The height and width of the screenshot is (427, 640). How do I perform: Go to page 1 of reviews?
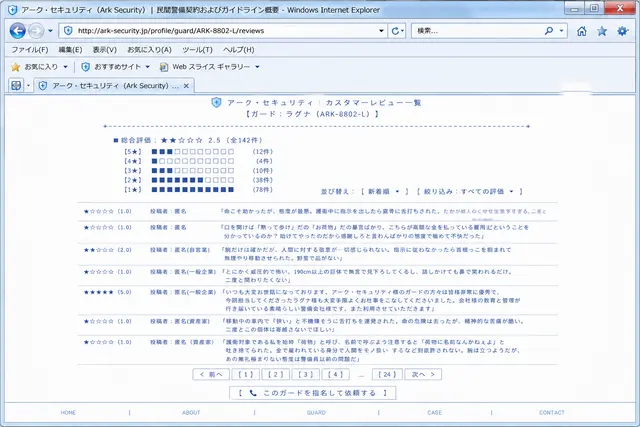click(246, 374)
